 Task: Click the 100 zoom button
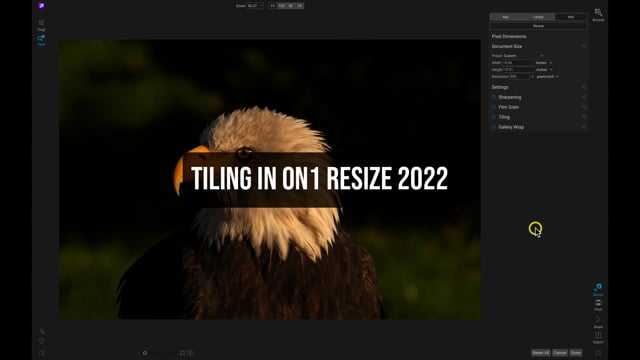tap(282, 6)
